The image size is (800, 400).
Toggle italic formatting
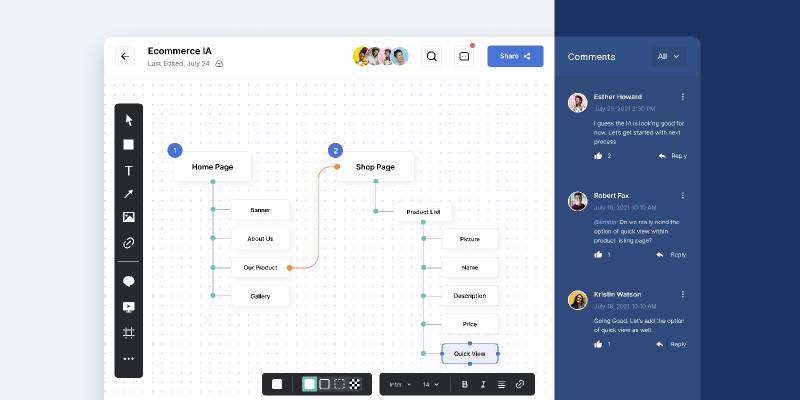click(483, 384)
